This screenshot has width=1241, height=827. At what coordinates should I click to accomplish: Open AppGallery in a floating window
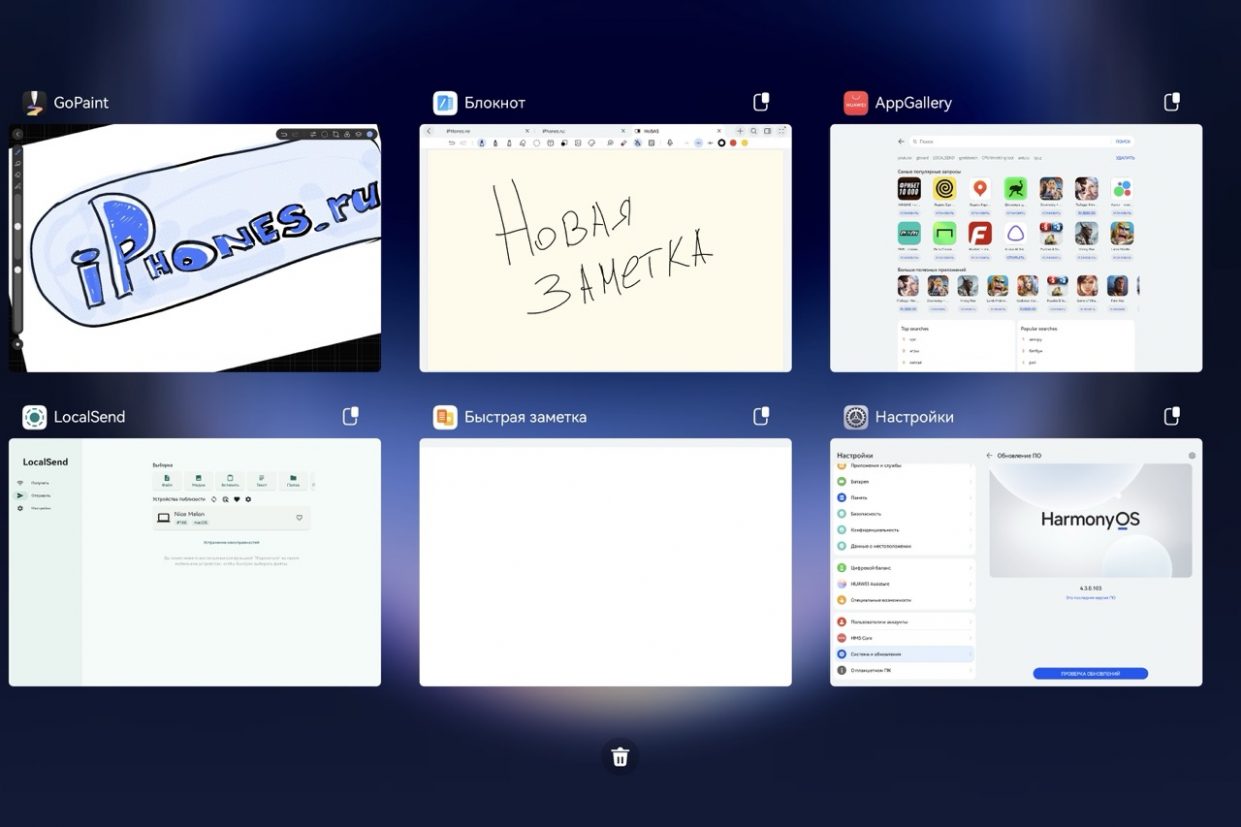tap(1172, 102)
